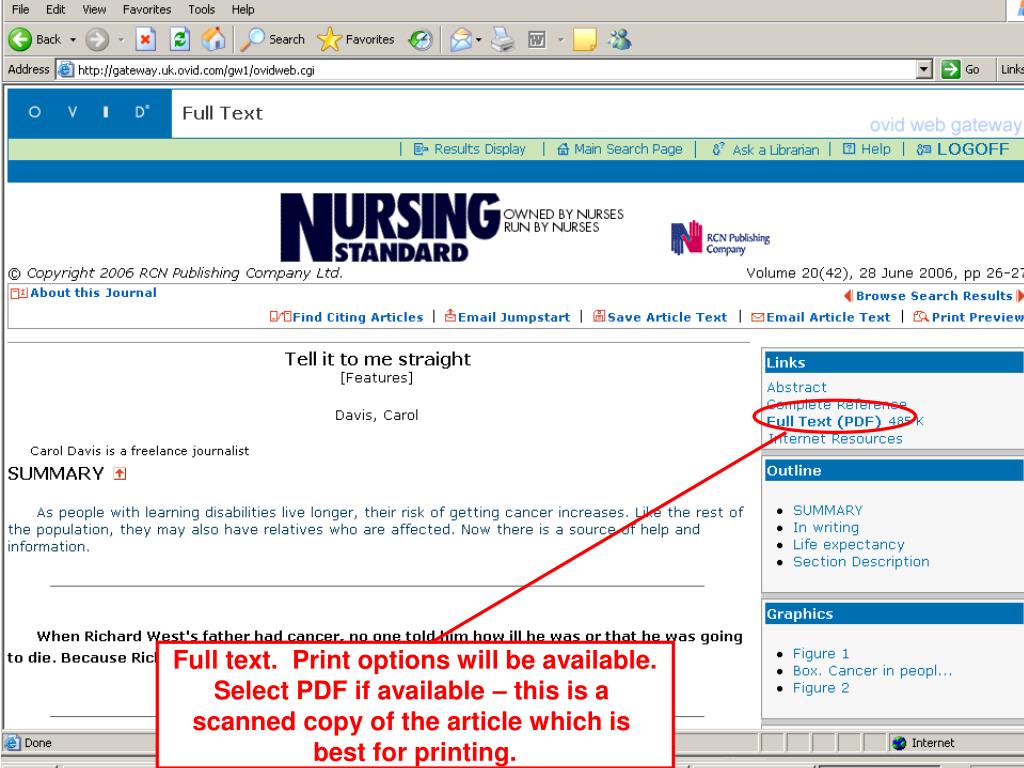Open Internet Resources link

point(835,439)
